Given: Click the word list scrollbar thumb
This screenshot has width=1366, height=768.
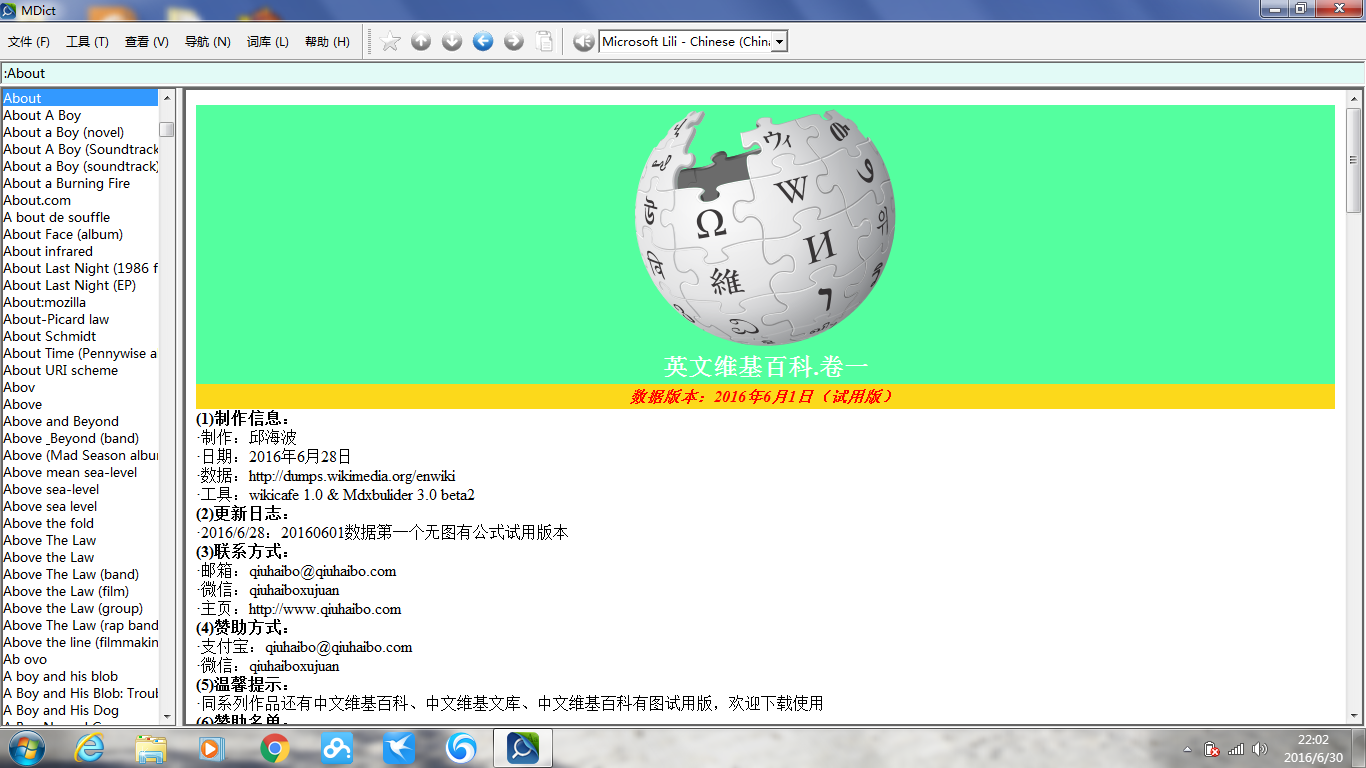Looking at the screenshot, I should [x=167, y=129].
